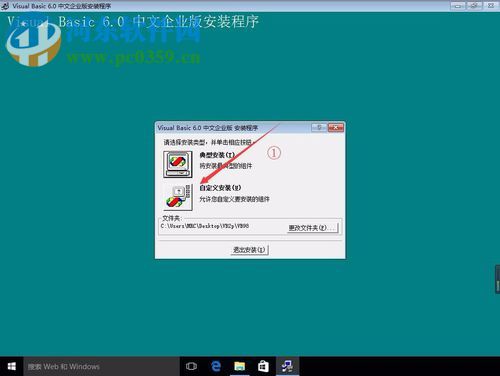Click the Change Folder button
The height and width of the screenshot is (376, 500).
coord(313,228)
